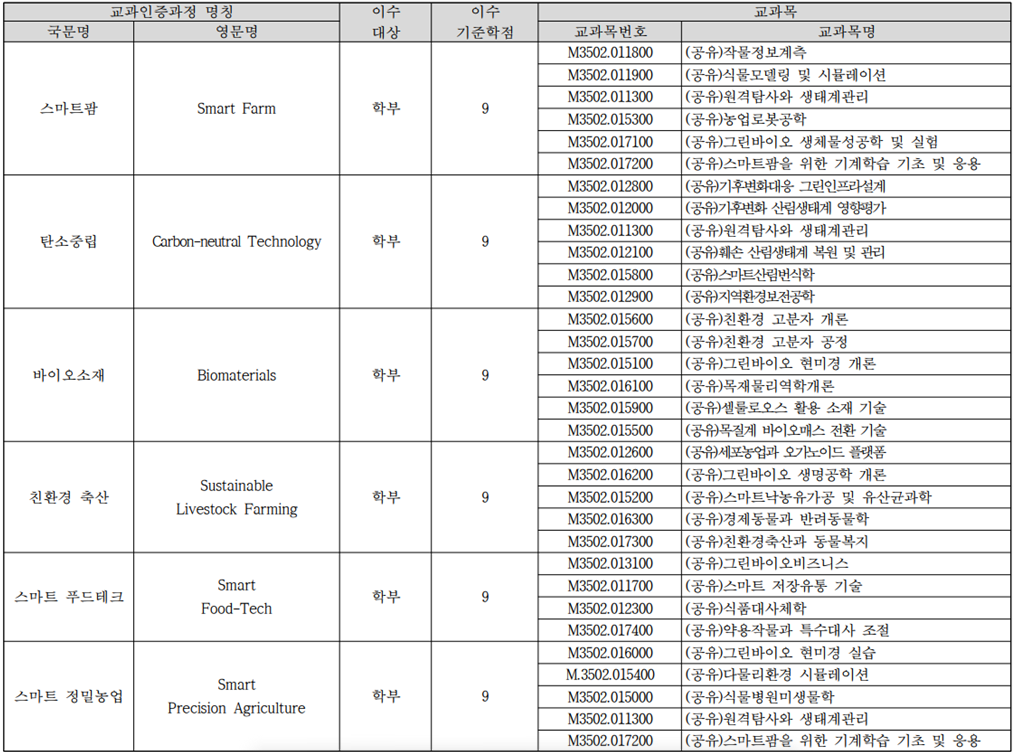Select the 바이오소재 row label
This screenshot has width=1013, height=752.
click(x=68, y=375)
